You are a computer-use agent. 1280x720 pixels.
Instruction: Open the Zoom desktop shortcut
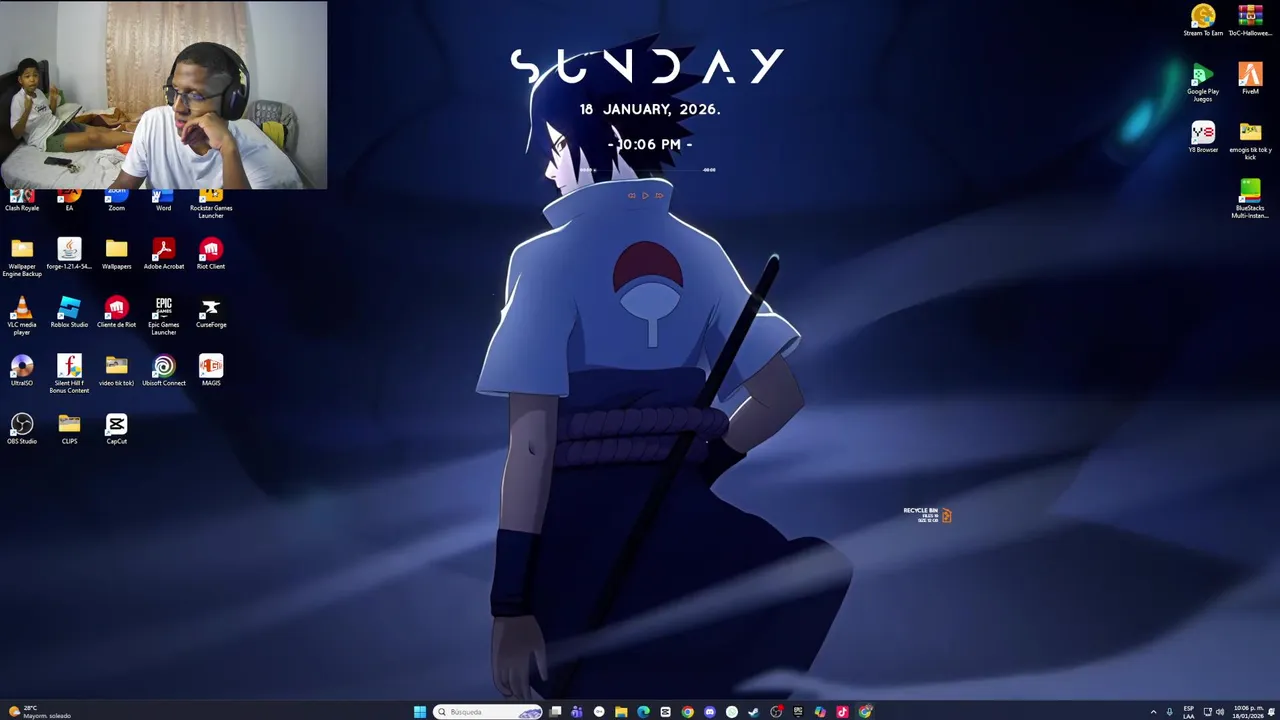tap(116, 200)
